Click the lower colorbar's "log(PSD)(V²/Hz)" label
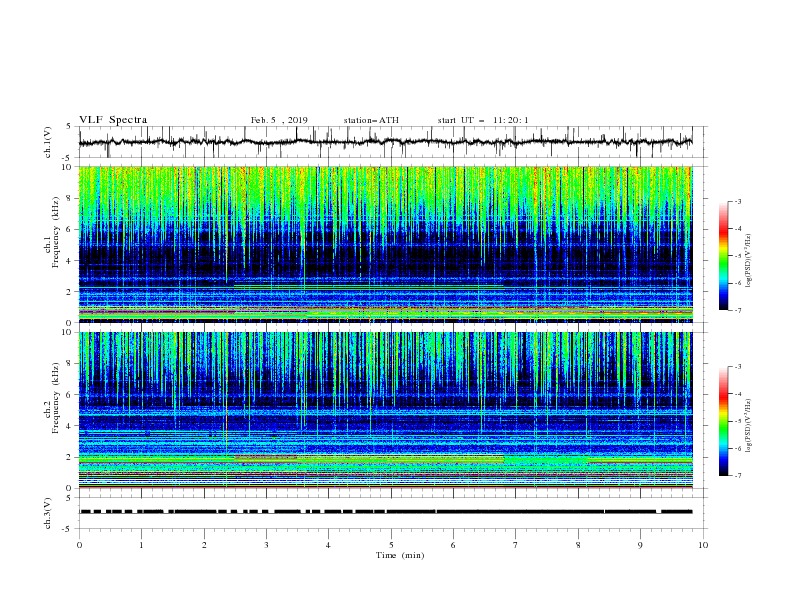This screenshot has height=612, width=792. 748,426
